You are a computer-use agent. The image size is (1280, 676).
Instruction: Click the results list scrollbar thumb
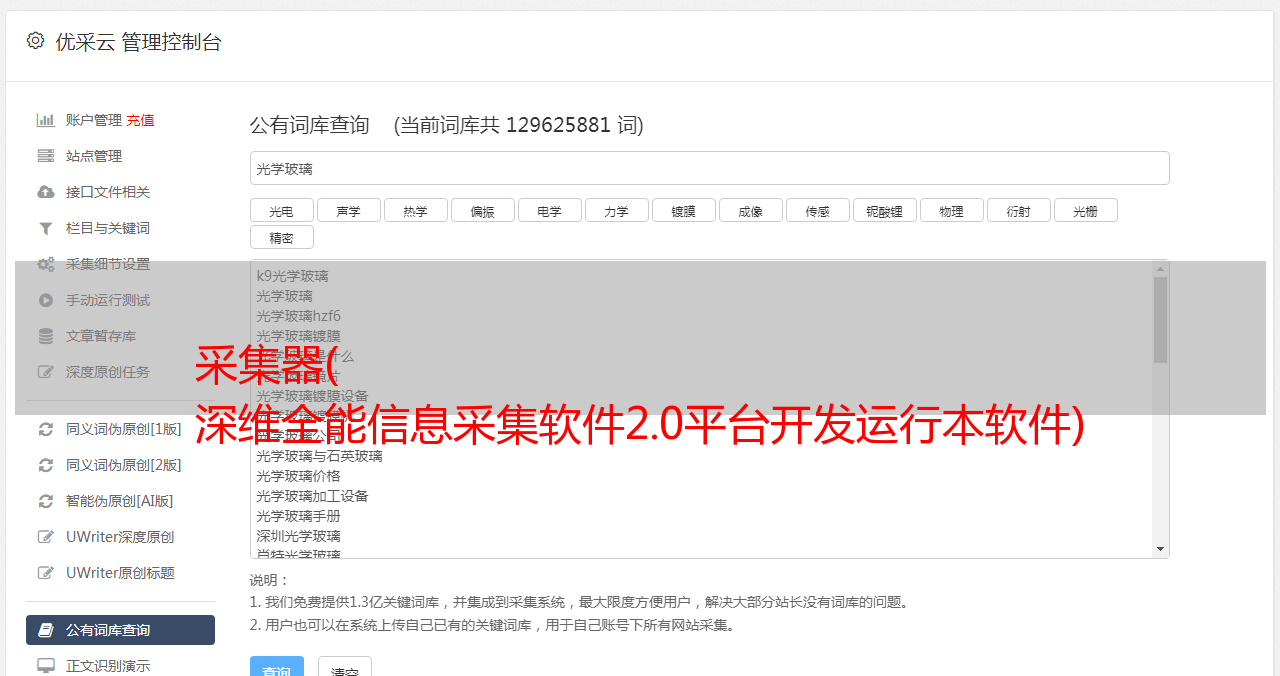click(1160, 320)
